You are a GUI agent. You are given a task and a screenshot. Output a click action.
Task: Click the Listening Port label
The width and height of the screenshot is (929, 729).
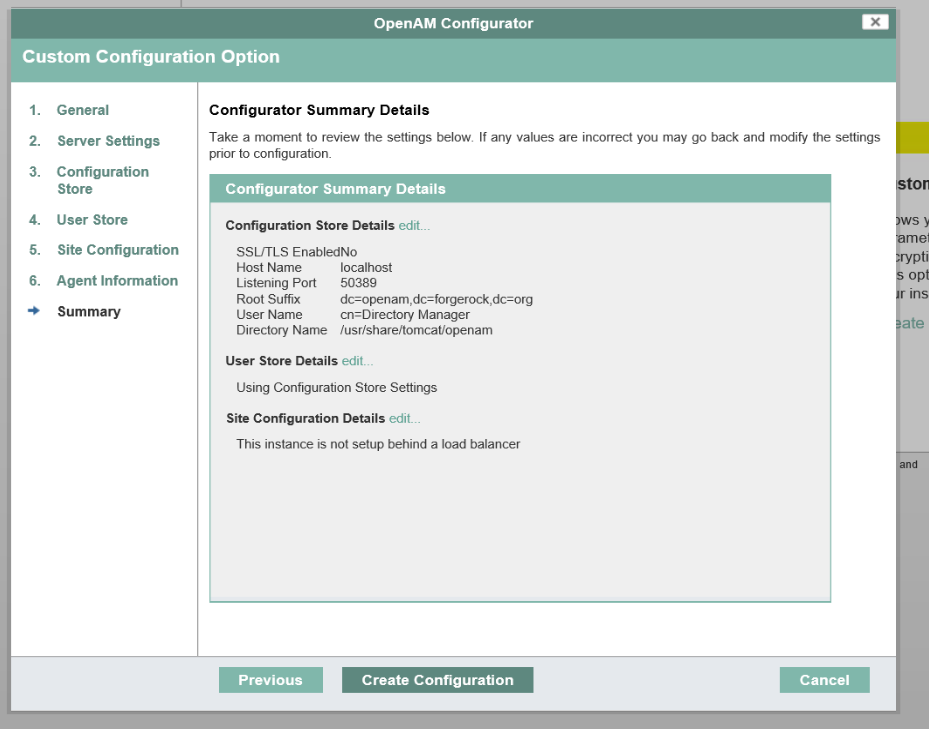pyautogui.click(x=276, y=283)
